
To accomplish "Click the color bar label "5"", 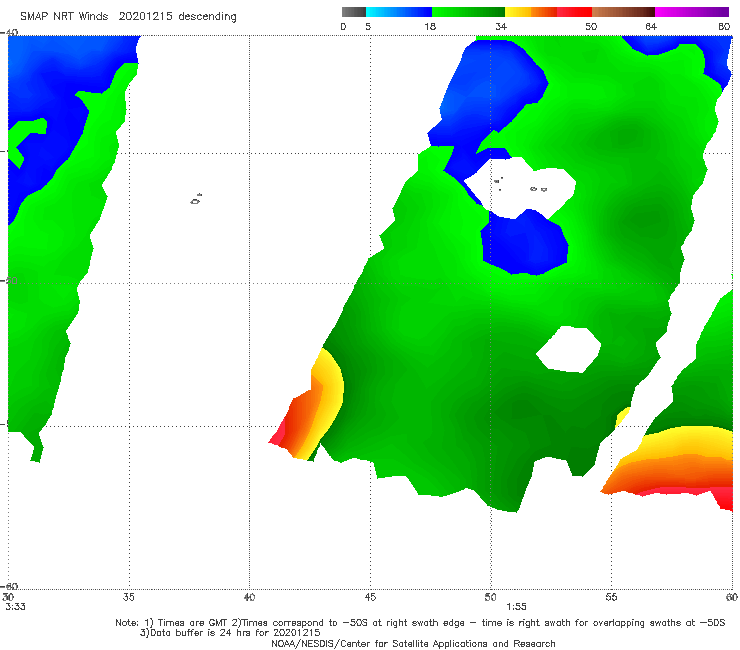I will (x=368, y=27).
